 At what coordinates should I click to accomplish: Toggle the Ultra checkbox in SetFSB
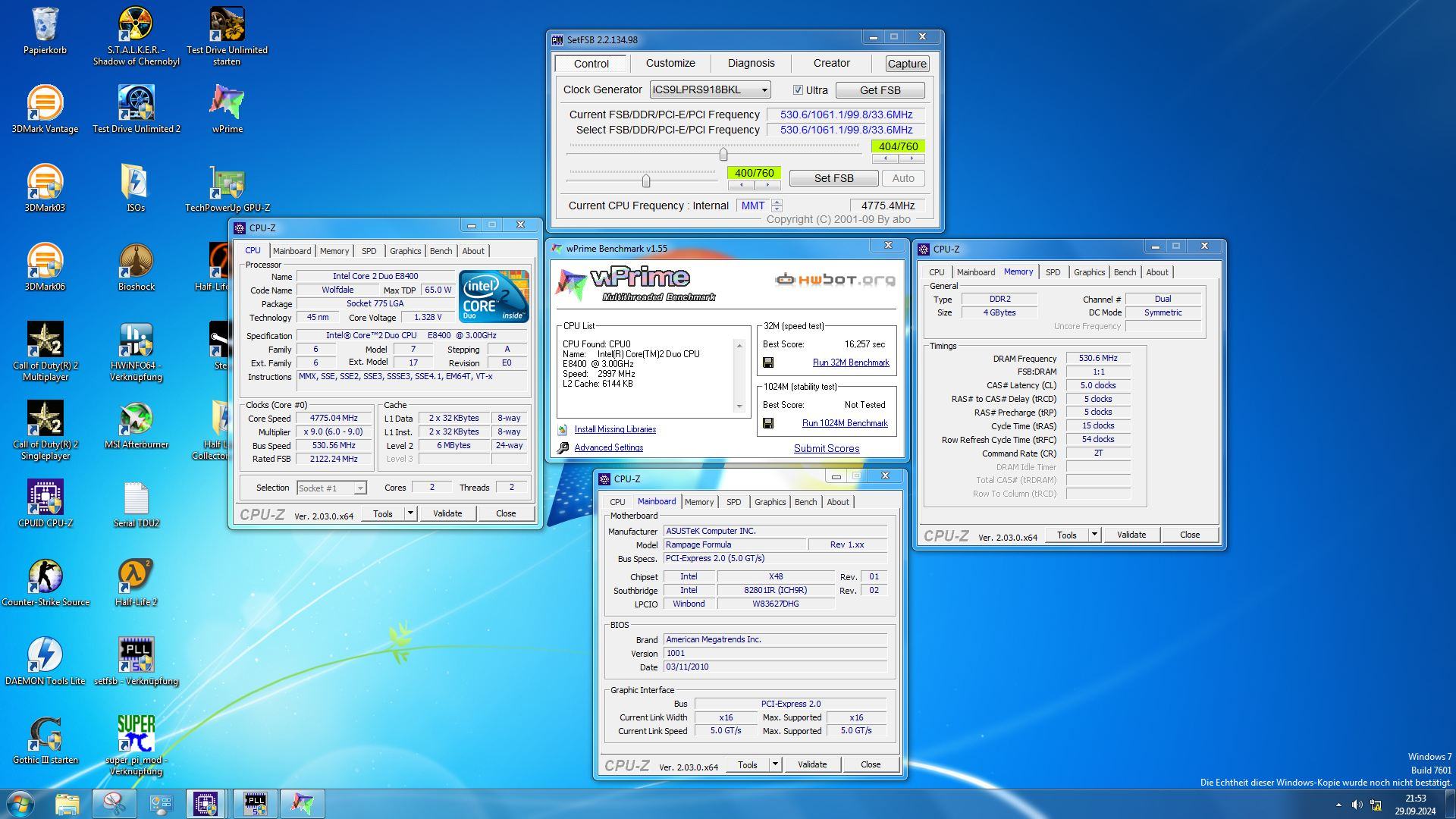798,90
